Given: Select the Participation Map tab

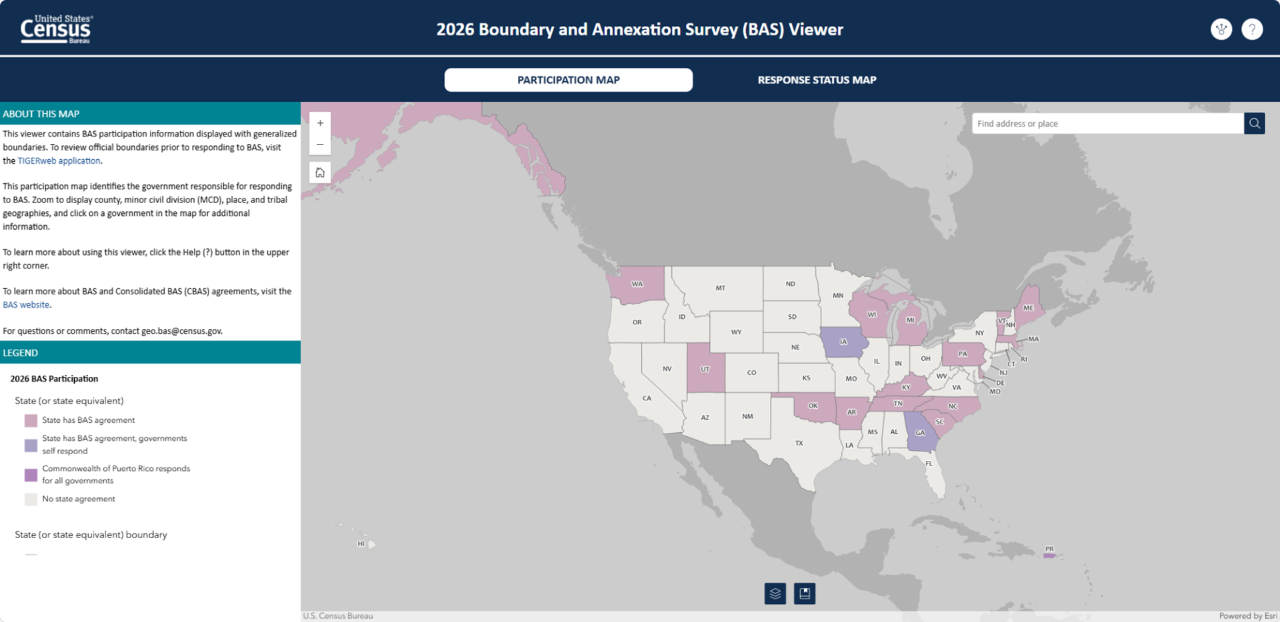Looking at the screenshot, I should point(568,79).
